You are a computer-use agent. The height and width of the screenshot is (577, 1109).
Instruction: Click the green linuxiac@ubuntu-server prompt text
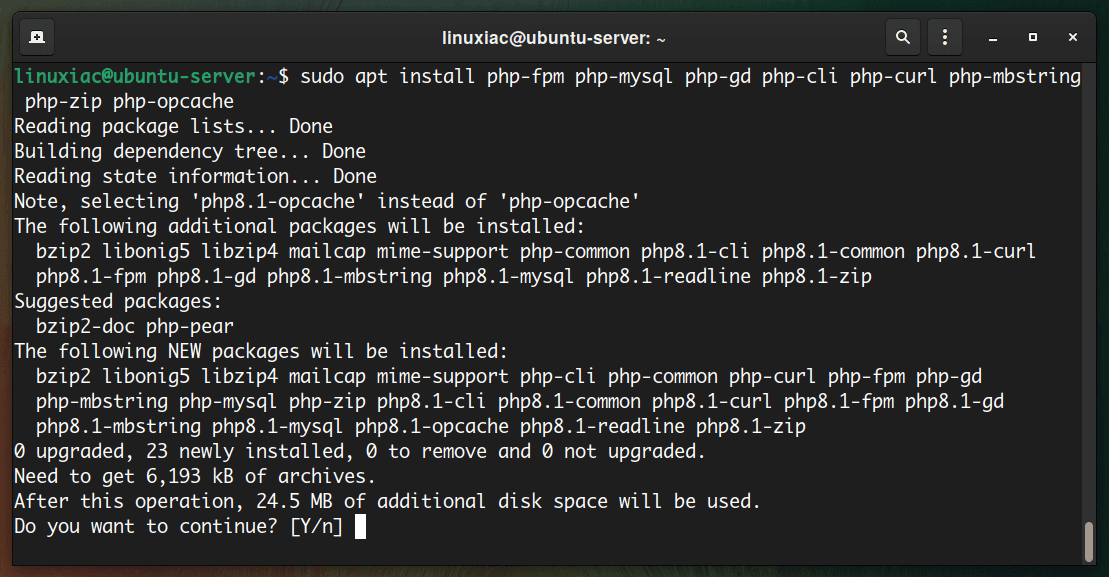tap(134, 76)
